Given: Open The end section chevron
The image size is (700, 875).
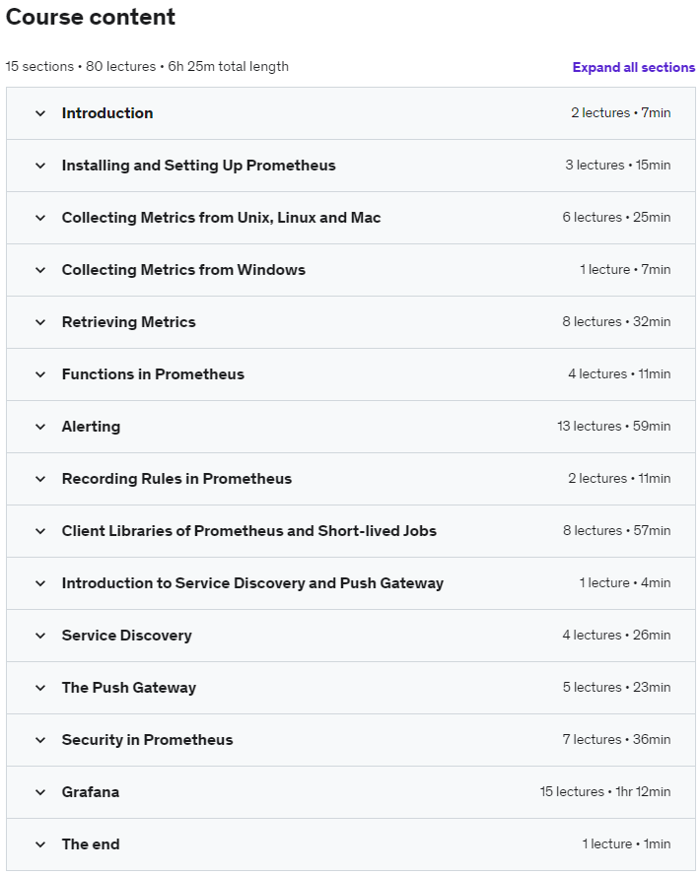Looking at the screenshot, I should (40, 845).
